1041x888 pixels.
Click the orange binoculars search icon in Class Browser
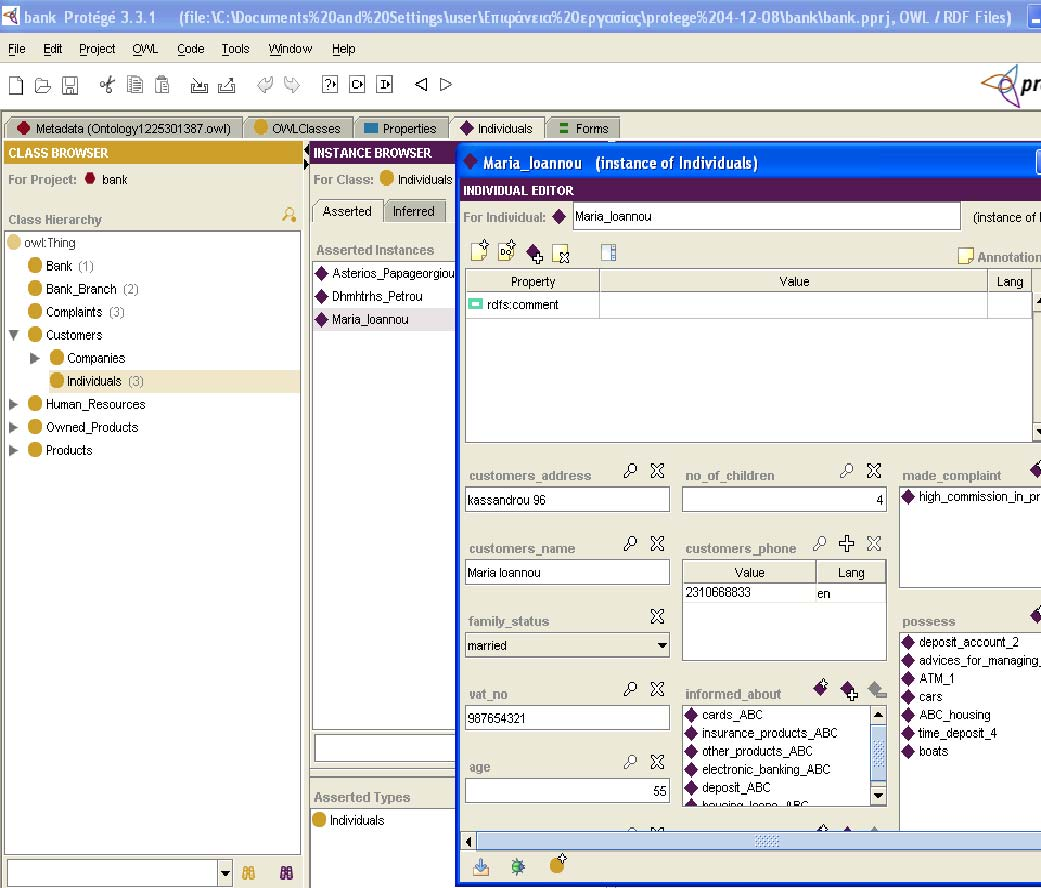pos(248,873)
